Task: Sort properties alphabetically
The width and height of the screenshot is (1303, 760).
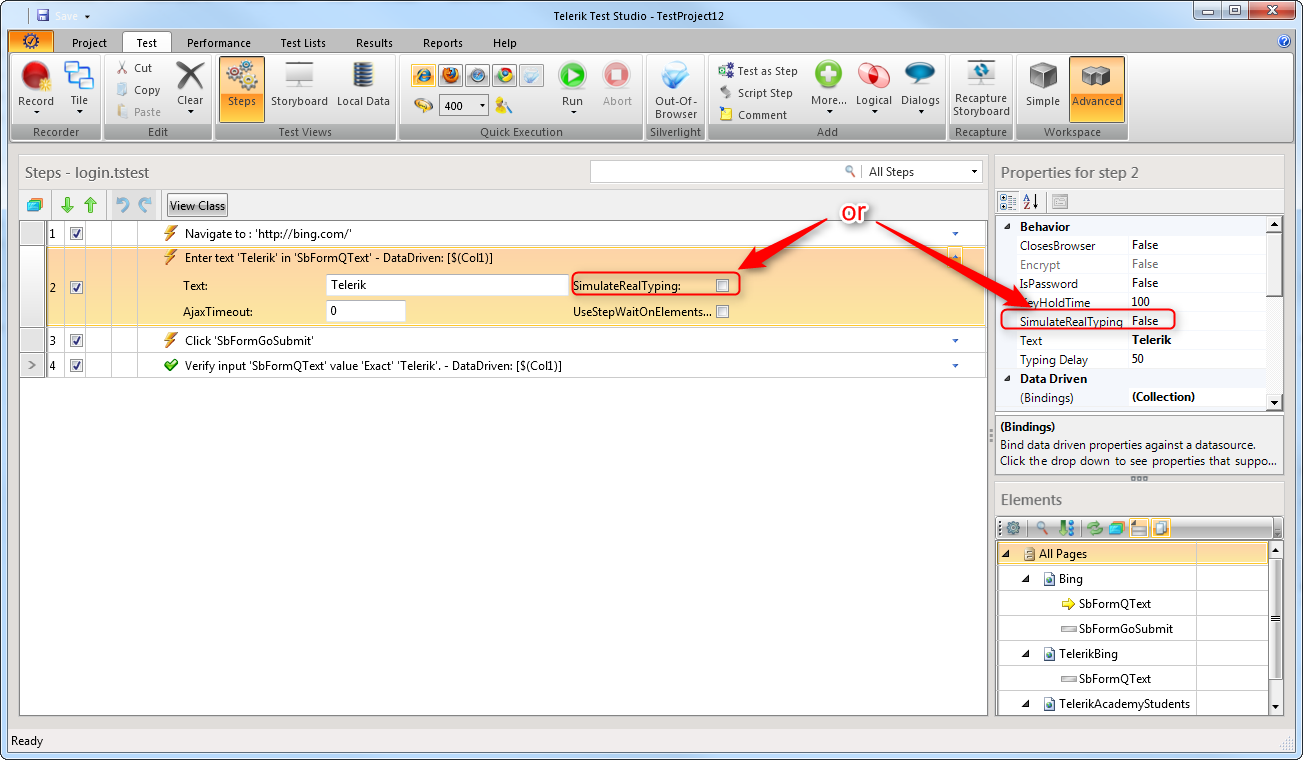Action: point(1031,202)
